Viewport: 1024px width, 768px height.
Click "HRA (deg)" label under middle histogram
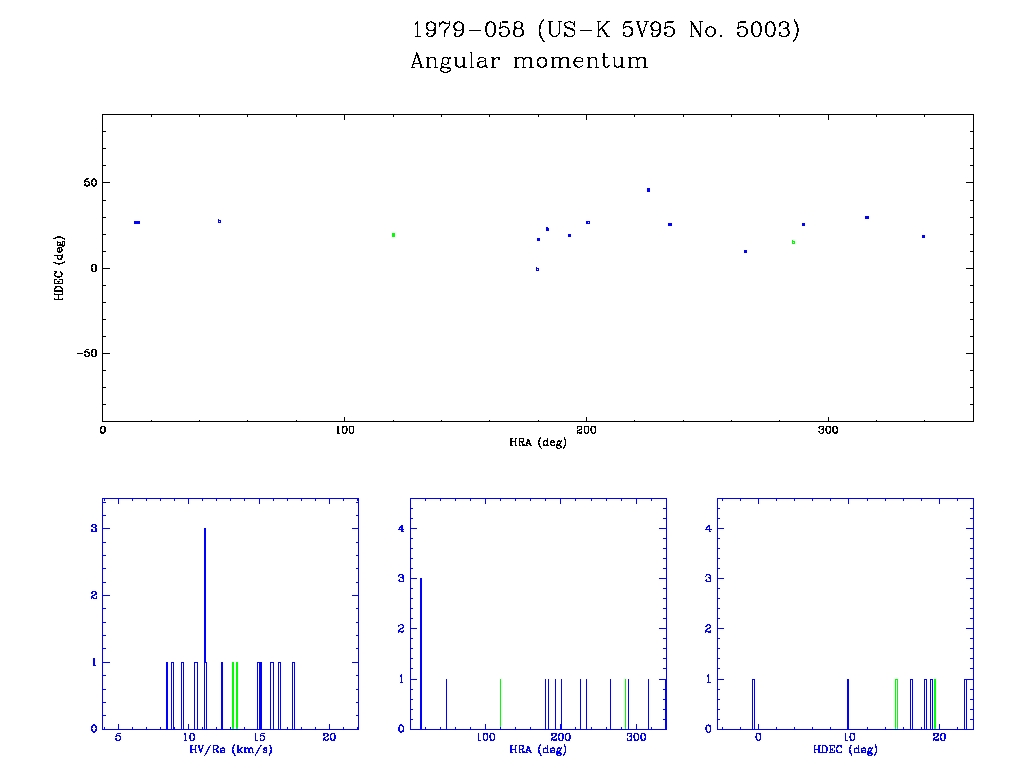537,749
